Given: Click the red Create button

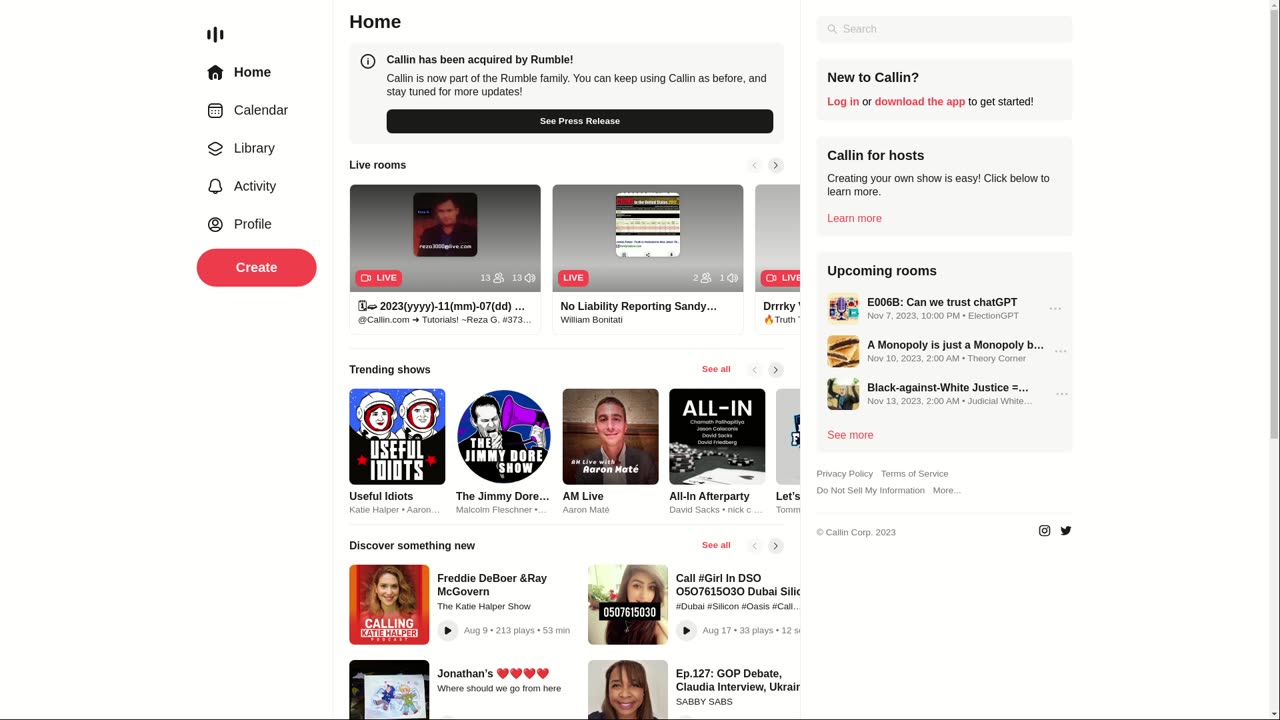Looking at the screenshot, I should tap(256, 267).
